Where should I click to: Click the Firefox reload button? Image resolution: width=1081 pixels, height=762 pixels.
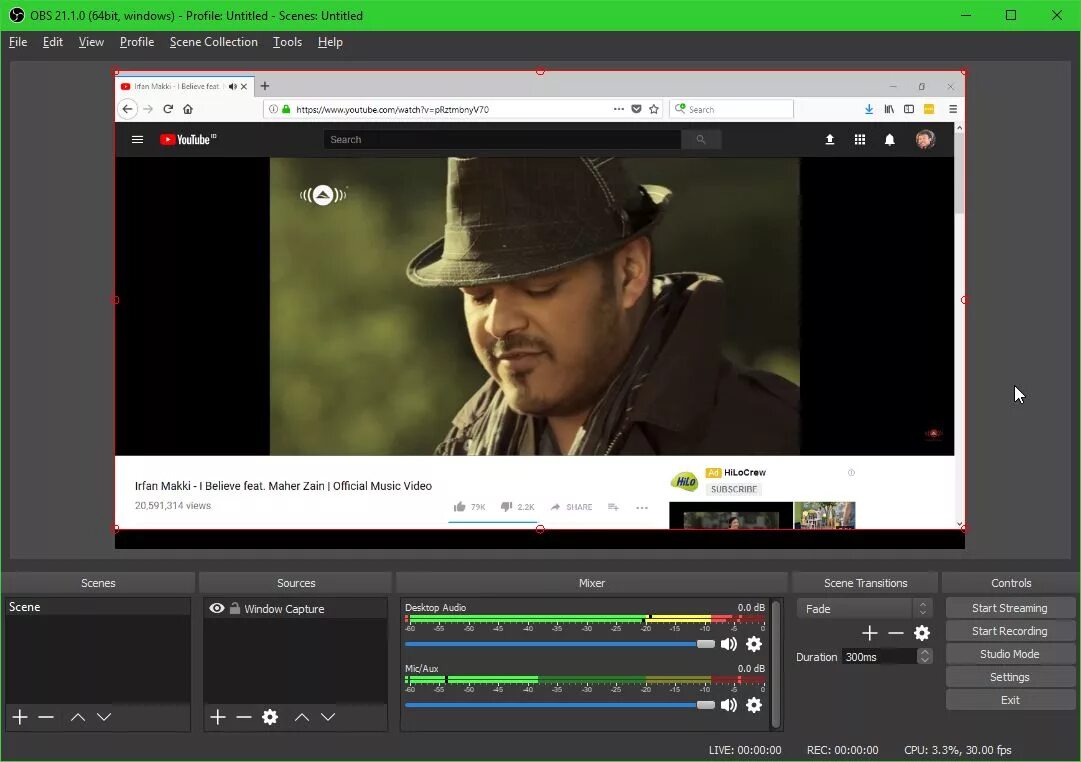168,109
